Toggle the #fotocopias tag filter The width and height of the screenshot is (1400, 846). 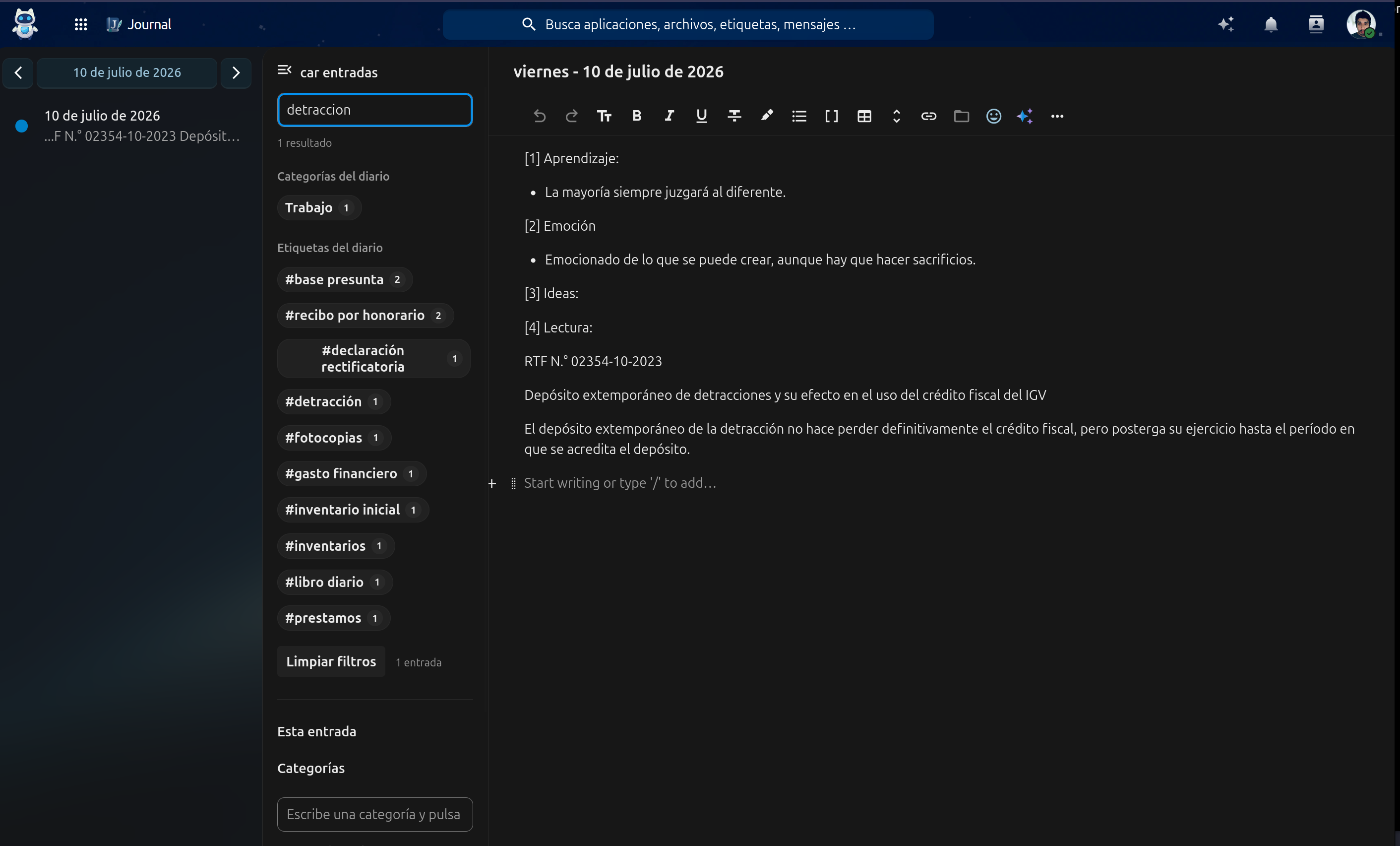[334, 438]
